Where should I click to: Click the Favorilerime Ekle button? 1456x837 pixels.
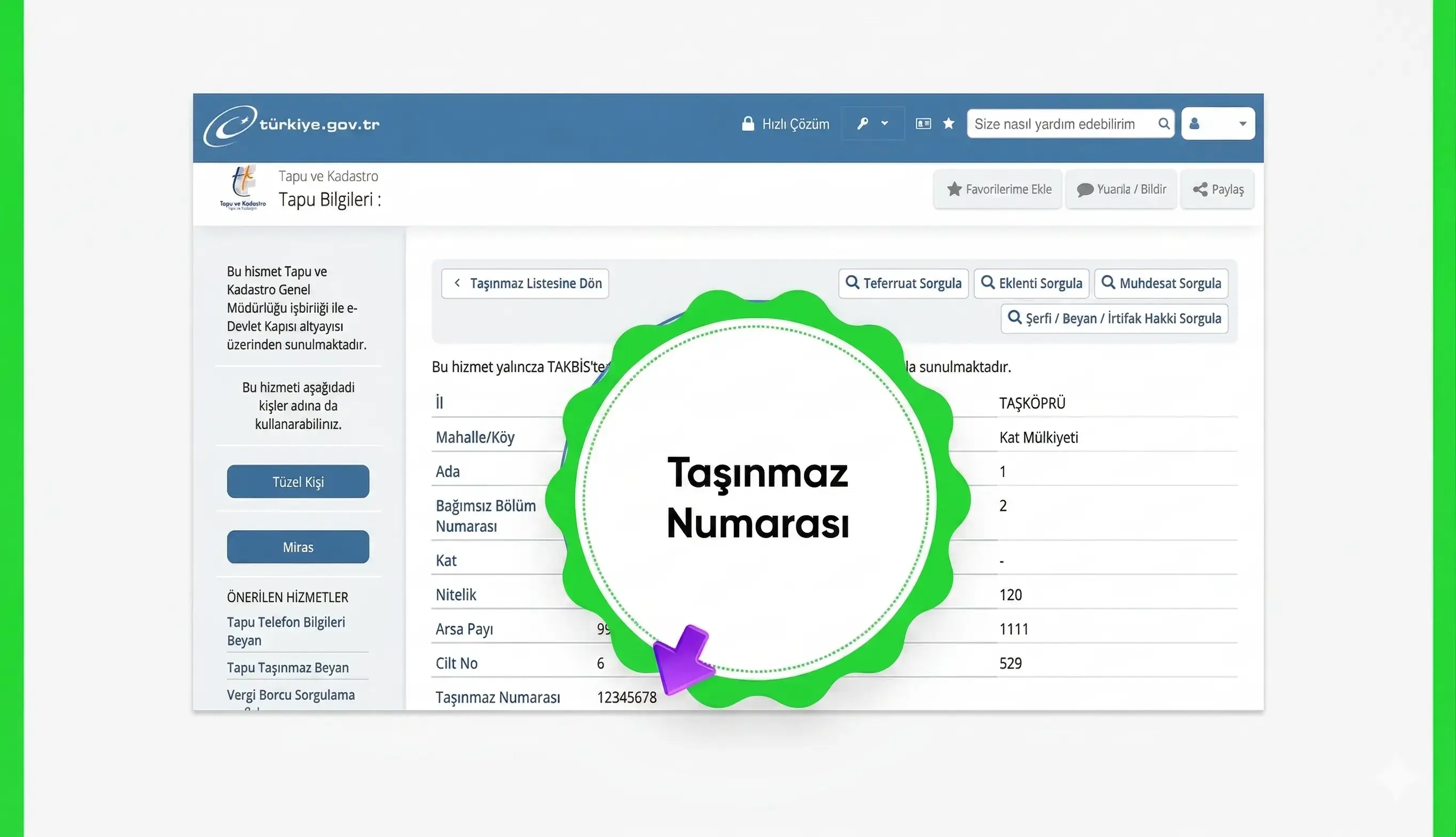tap(998, 189)
